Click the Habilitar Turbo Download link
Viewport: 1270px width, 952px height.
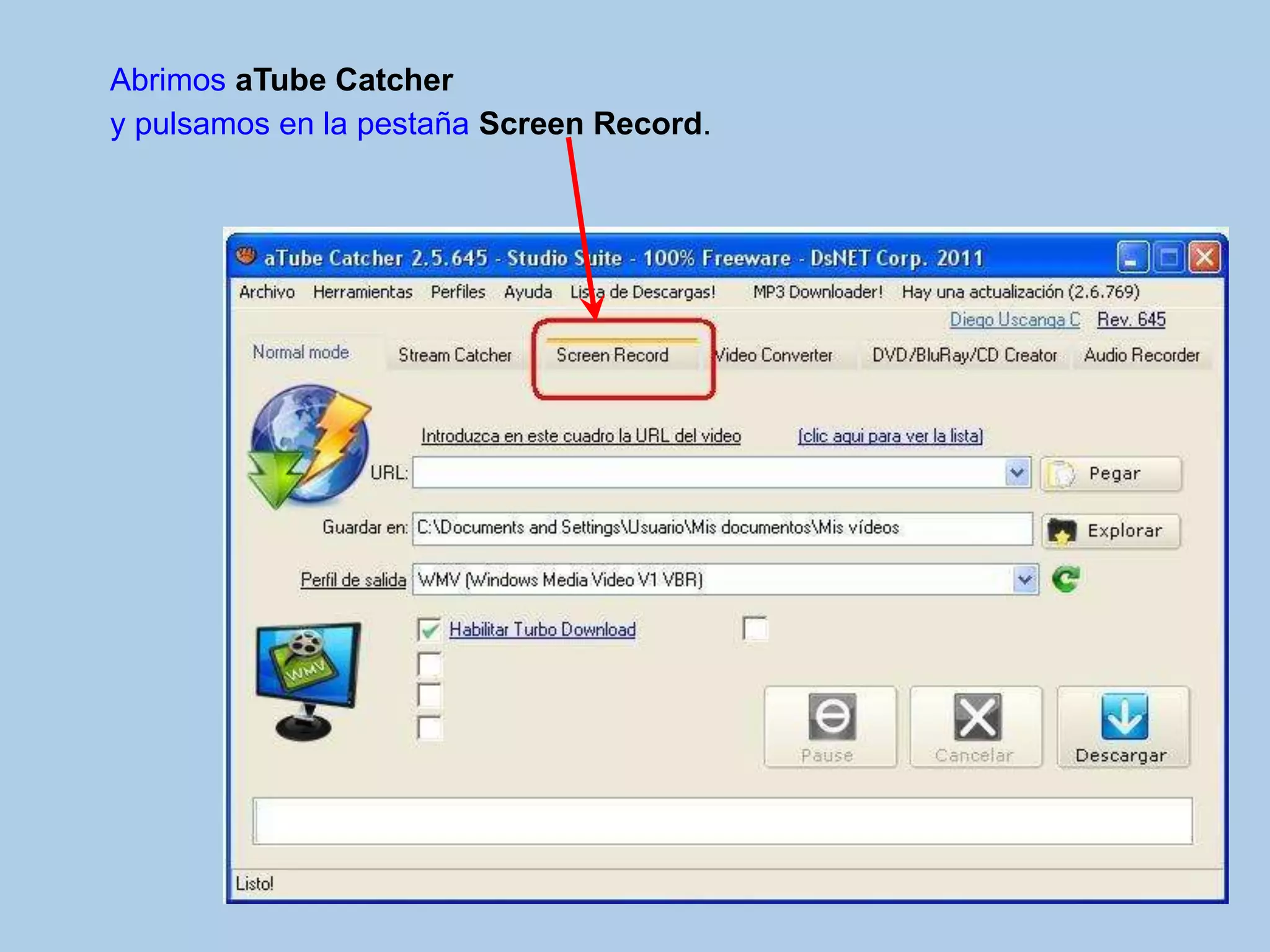click(543, 630)
